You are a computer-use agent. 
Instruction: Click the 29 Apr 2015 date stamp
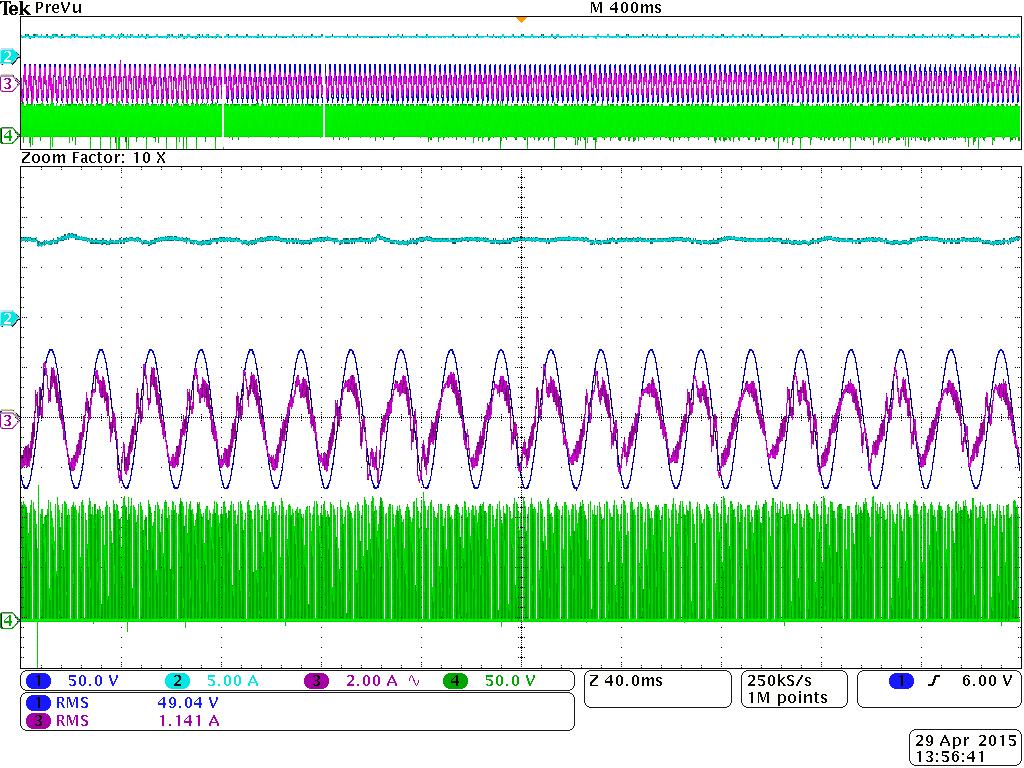click(x=966, y=741)
